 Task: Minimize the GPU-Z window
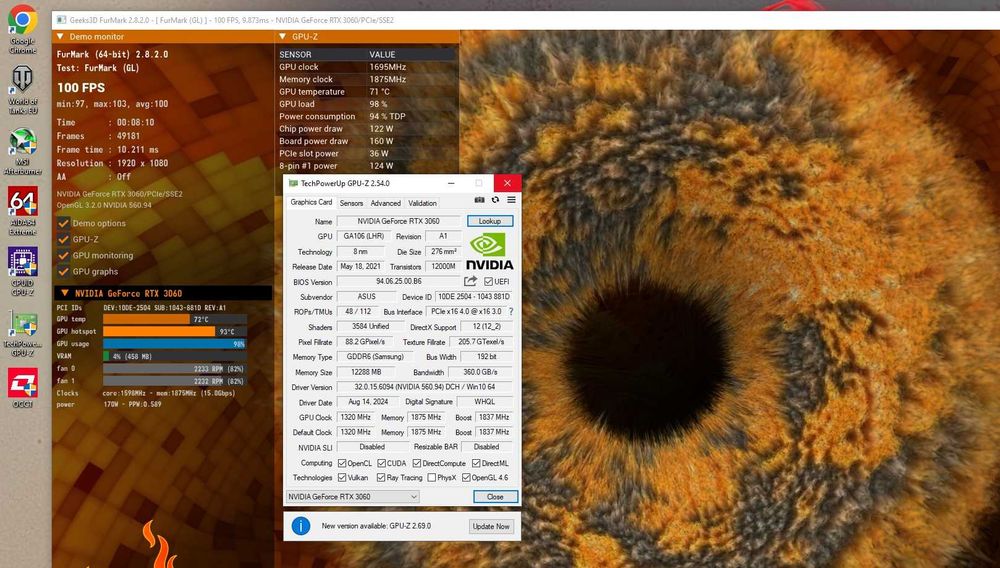(x=451, y=183)
